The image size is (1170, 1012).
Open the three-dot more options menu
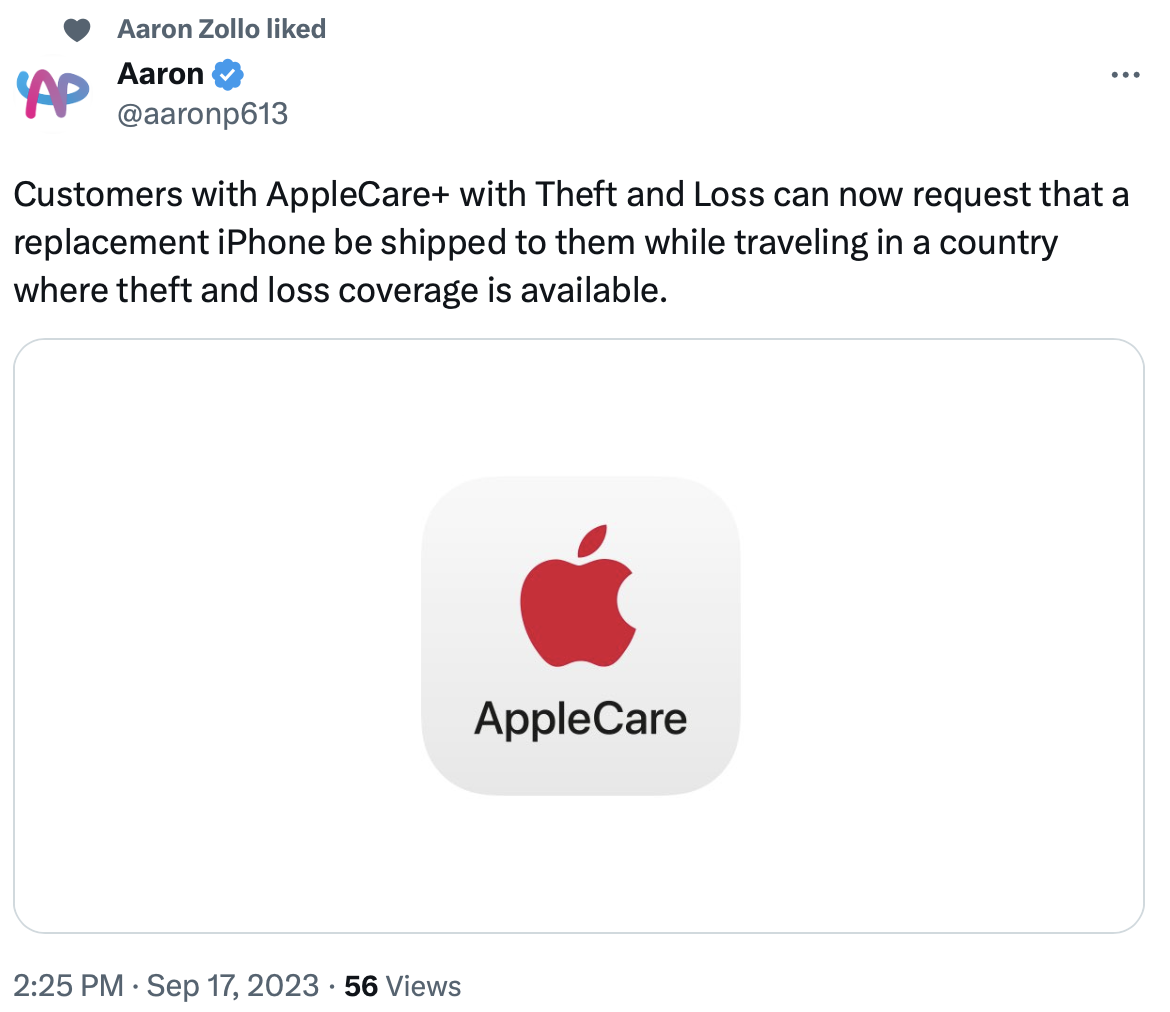click(1126, 75)
